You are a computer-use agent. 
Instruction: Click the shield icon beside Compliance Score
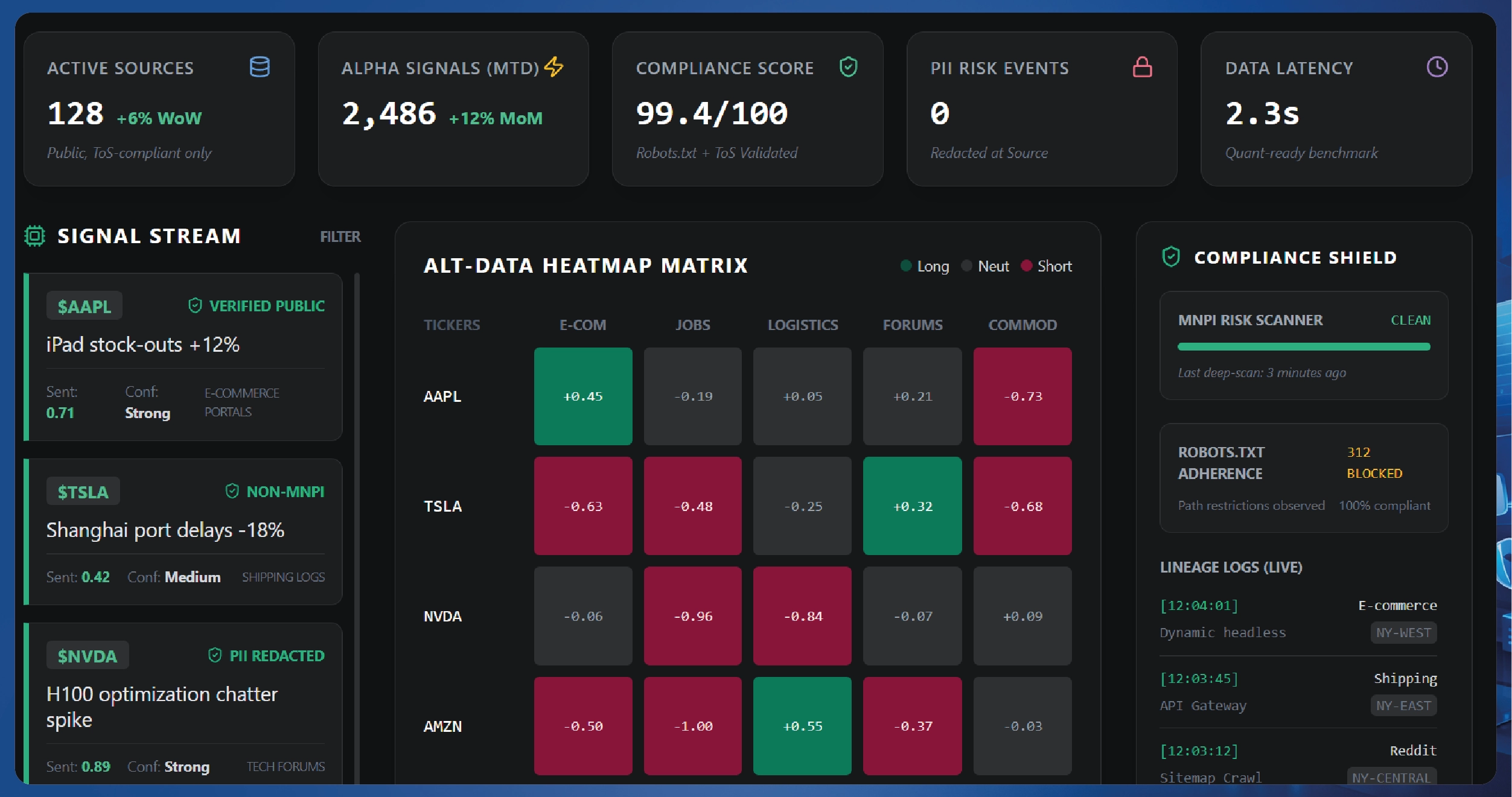click(x=848, y=67)
